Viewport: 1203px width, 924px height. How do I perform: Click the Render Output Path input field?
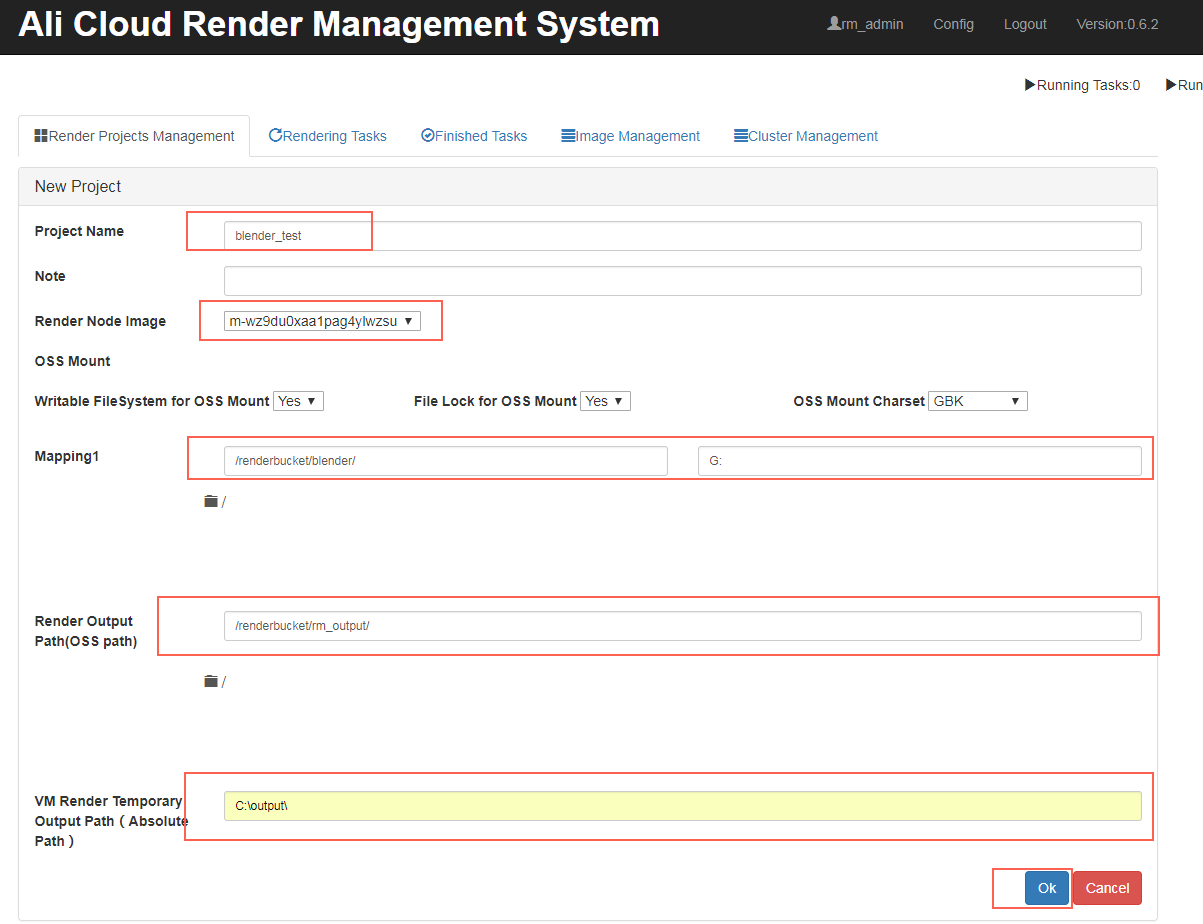683,626
